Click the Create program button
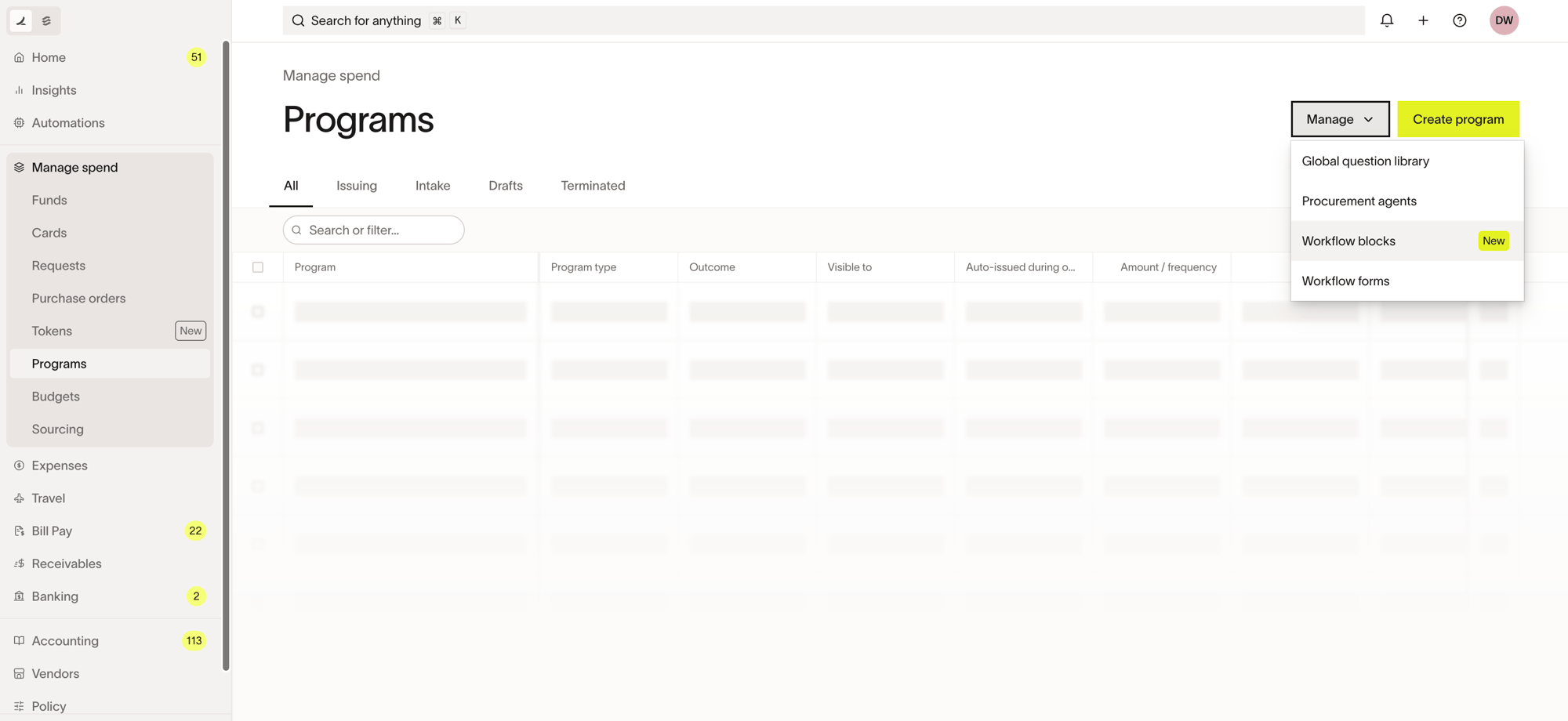The height and width of the screenshot is (721, 1568). coord(1458,119)
